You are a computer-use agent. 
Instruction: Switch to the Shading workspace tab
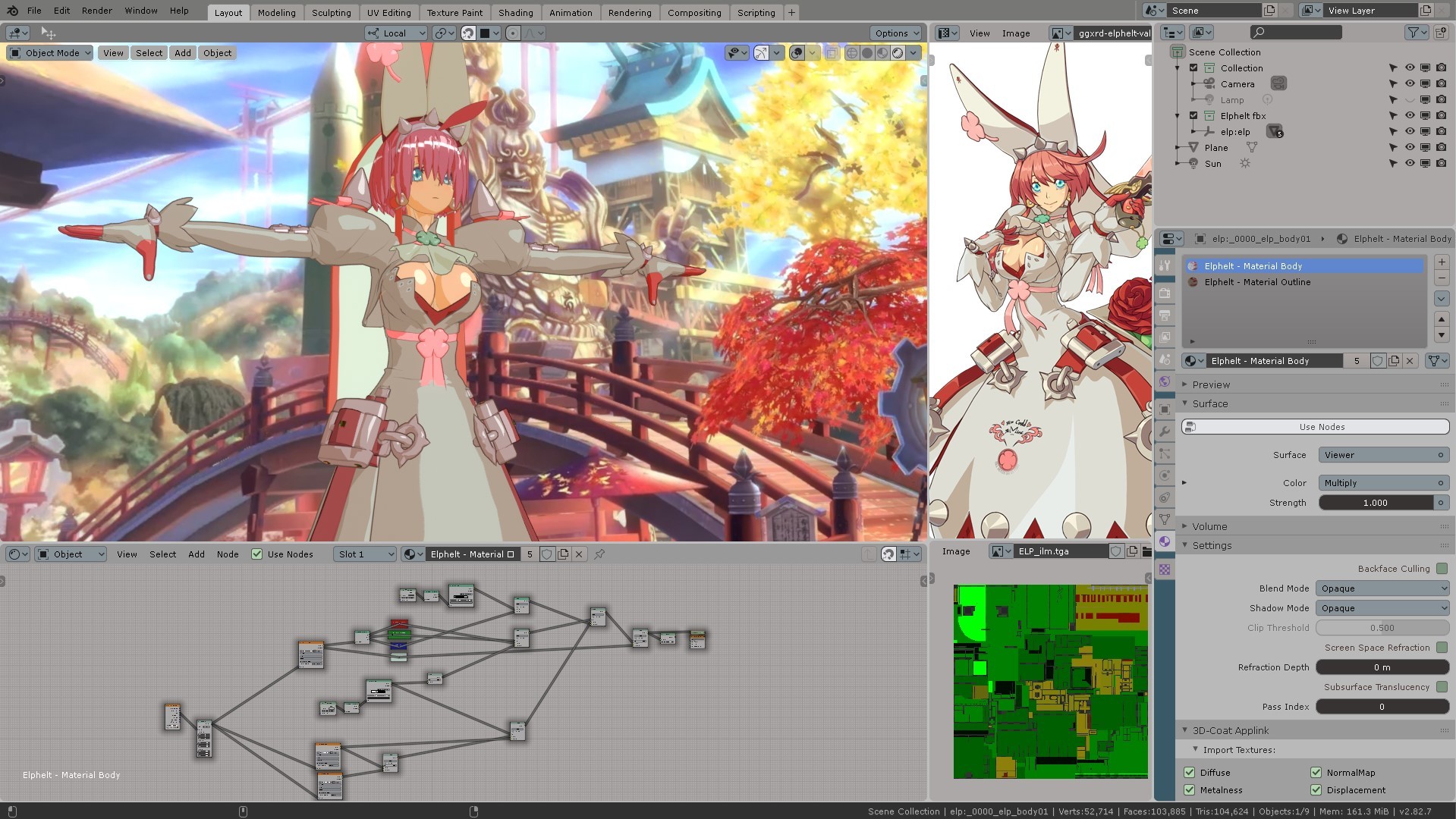tap(515, 13)
